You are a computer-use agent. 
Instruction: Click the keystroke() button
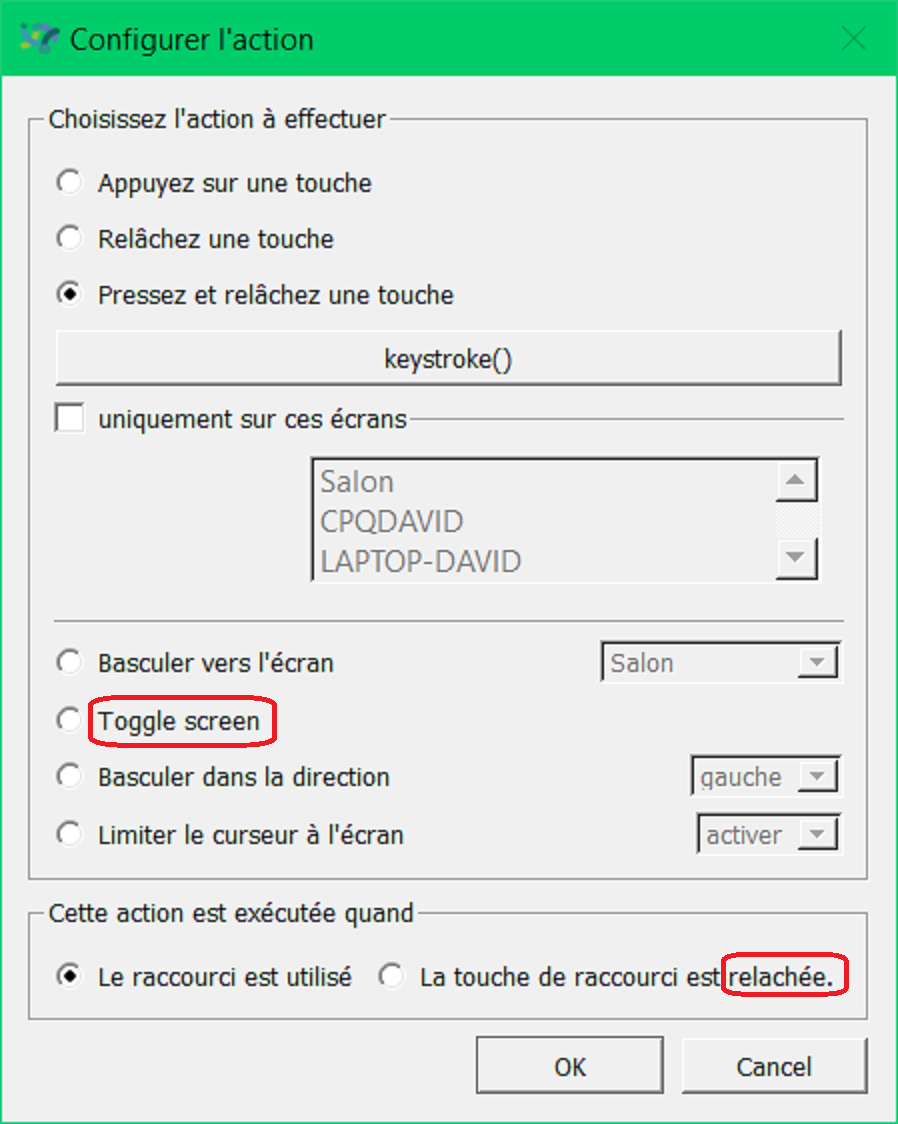(449, 358)
